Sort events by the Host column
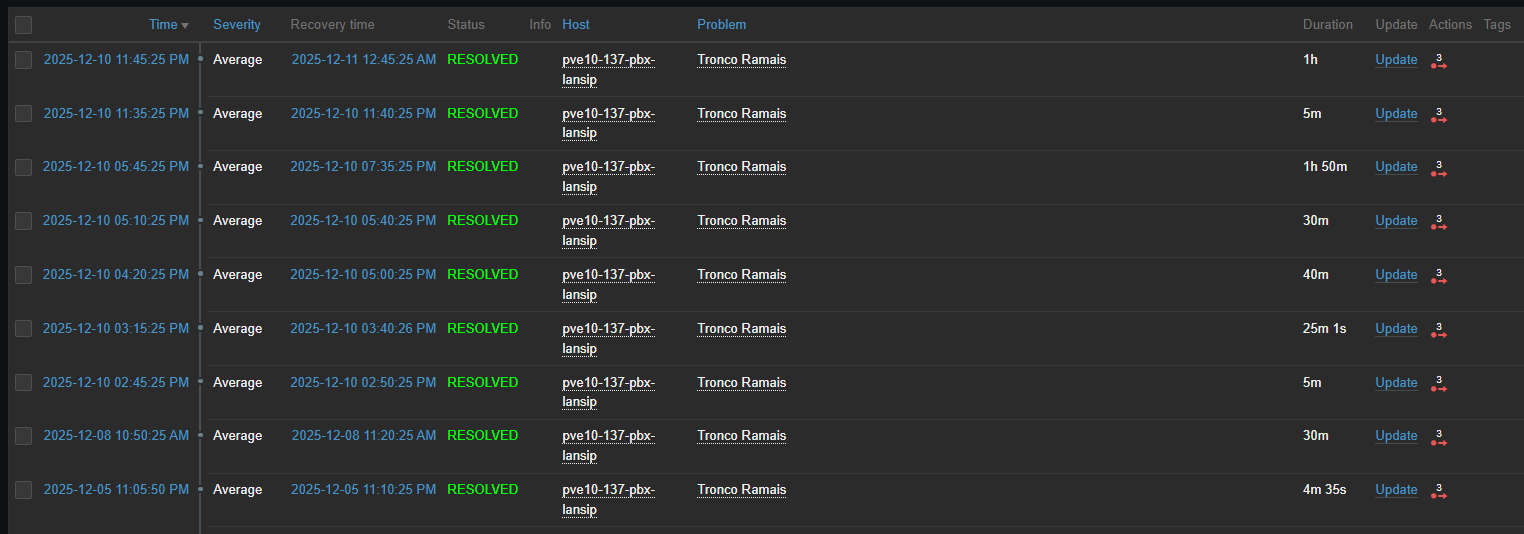 575,25
